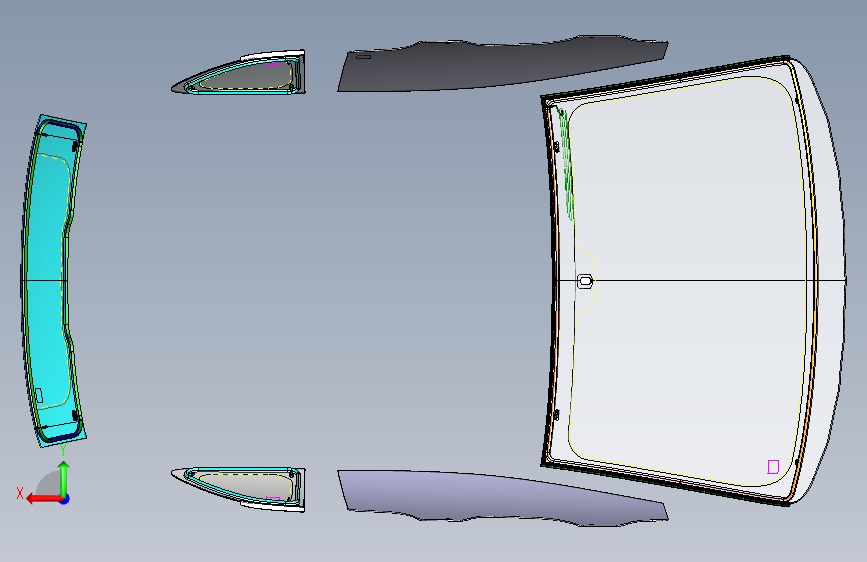This screenshot has width=867, height=562.
Task: Select the lower triangular quarter window
Action: point(238,488)
